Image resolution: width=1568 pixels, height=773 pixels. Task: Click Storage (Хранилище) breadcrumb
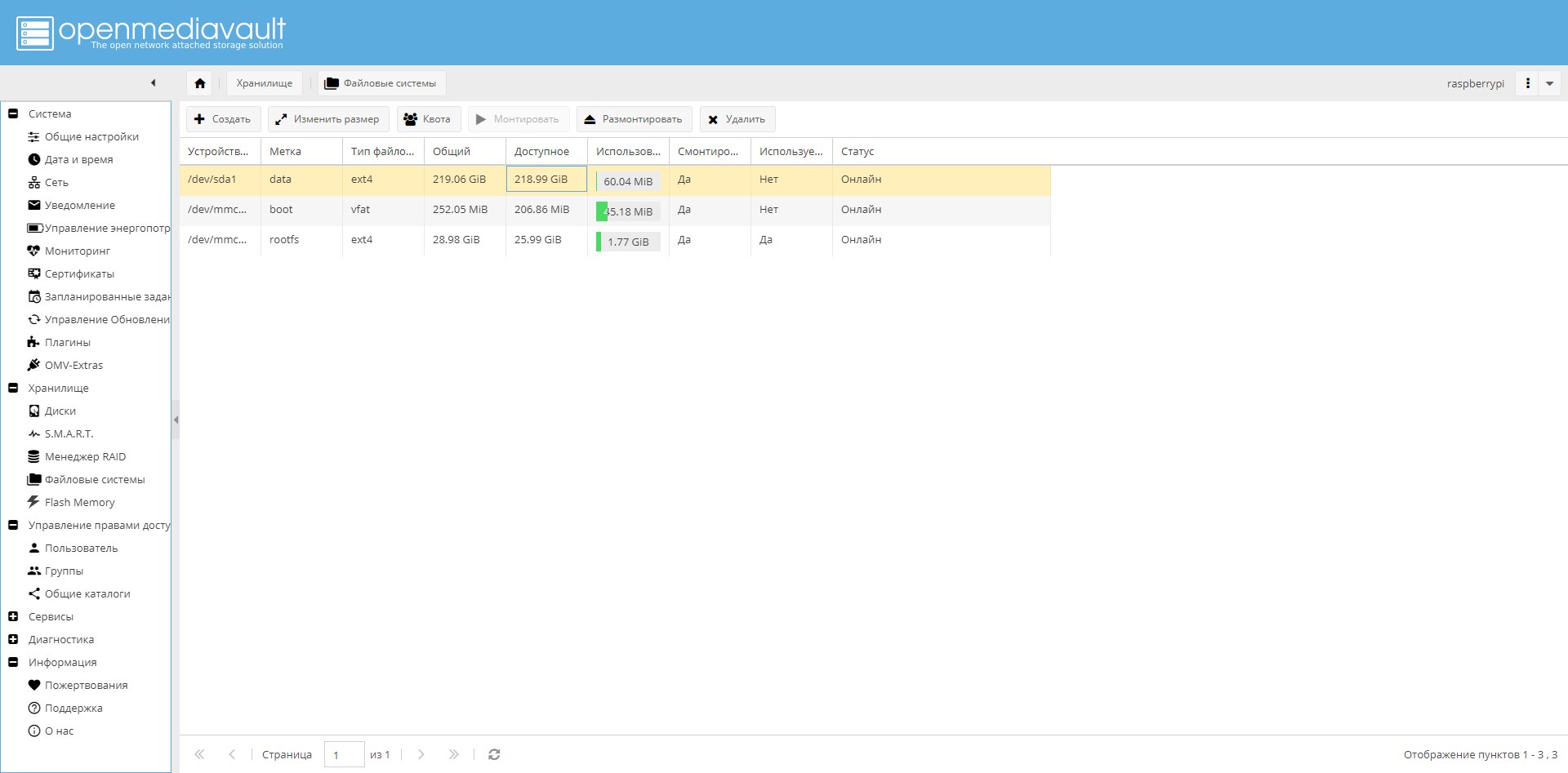[265, 83]
